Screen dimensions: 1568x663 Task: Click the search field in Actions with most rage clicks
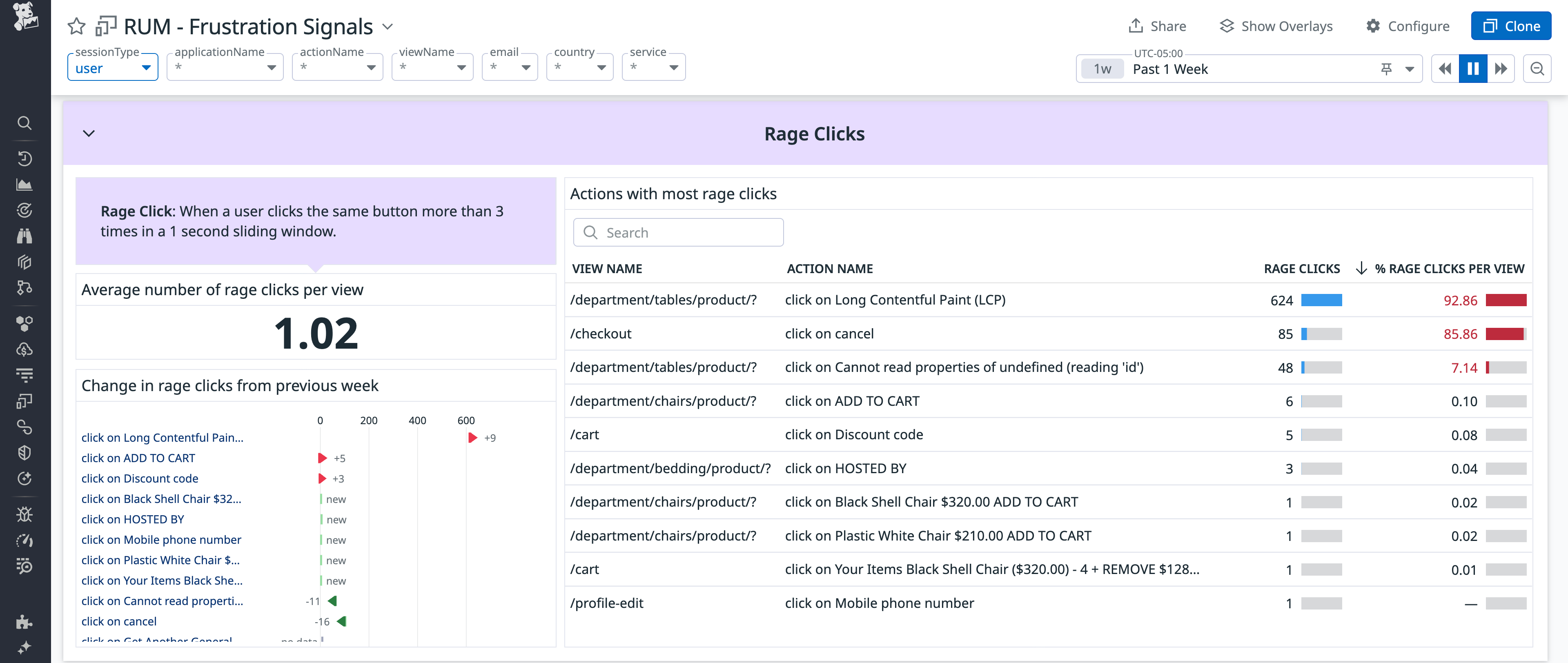[677, 232]
